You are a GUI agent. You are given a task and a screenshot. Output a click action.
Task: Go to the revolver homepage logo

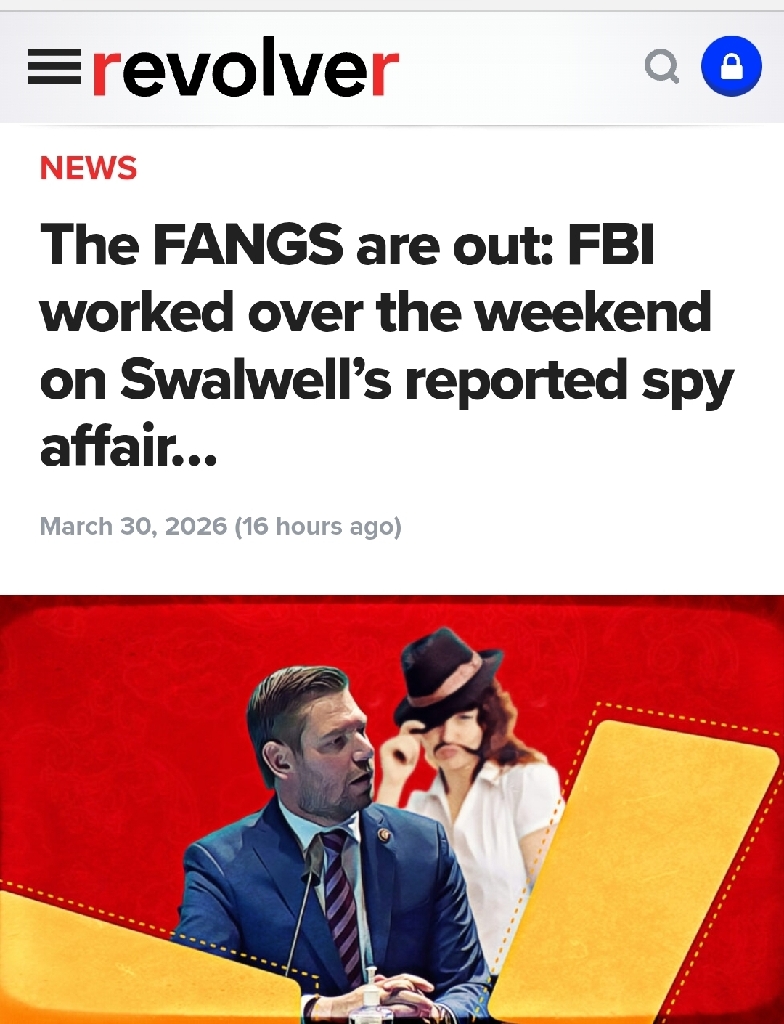[x=245, y=67]
